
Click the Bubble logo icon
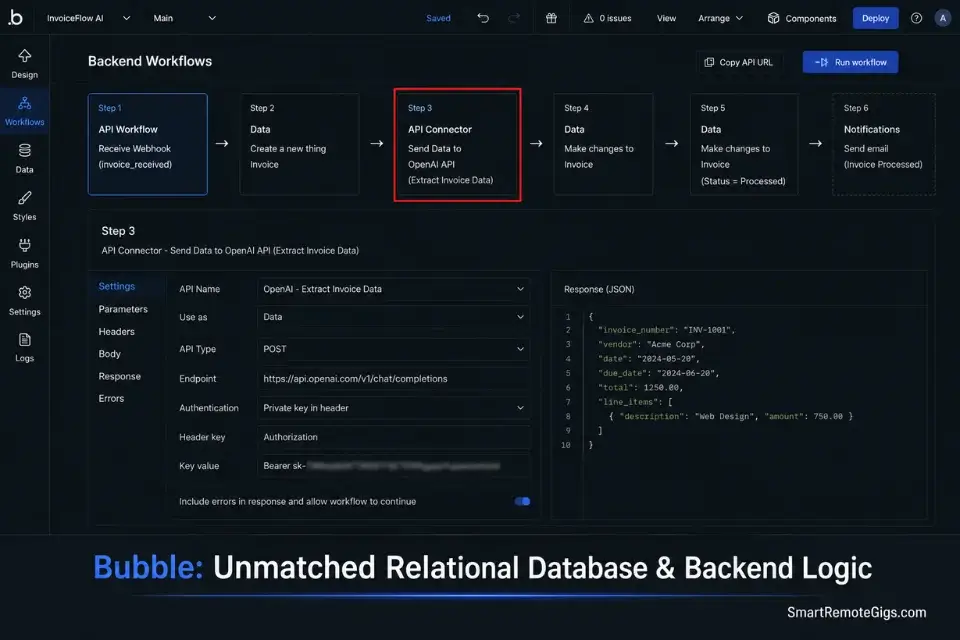[15, 18]
